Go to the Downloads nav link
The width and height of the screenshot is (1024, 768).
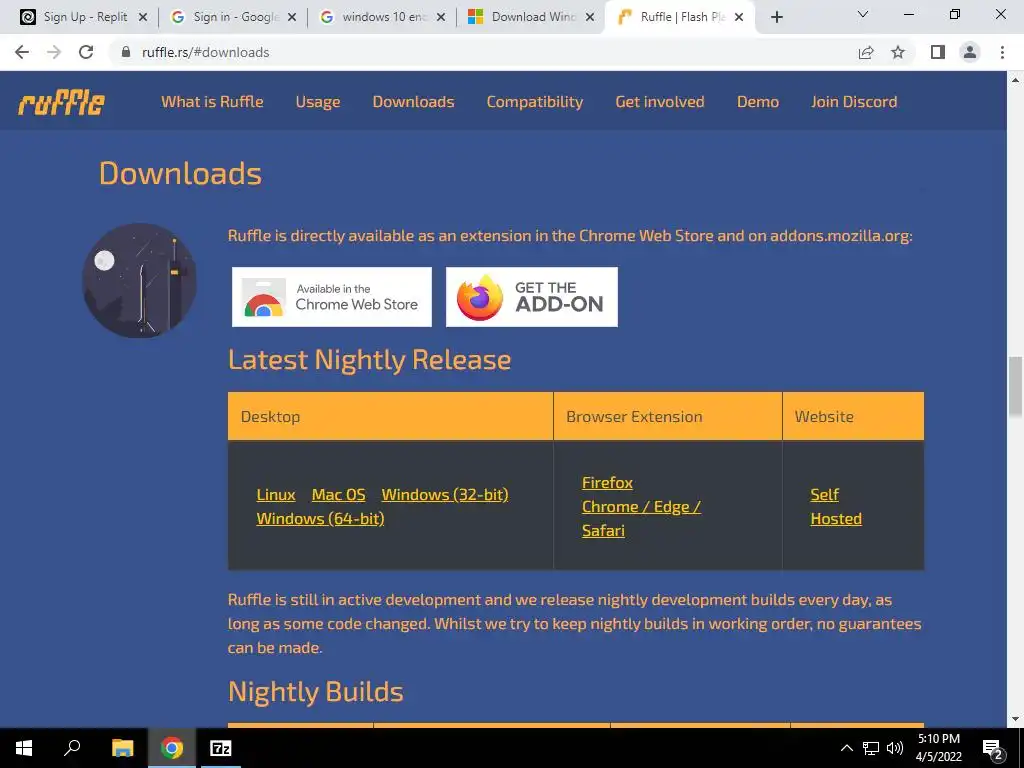(413, 102)
